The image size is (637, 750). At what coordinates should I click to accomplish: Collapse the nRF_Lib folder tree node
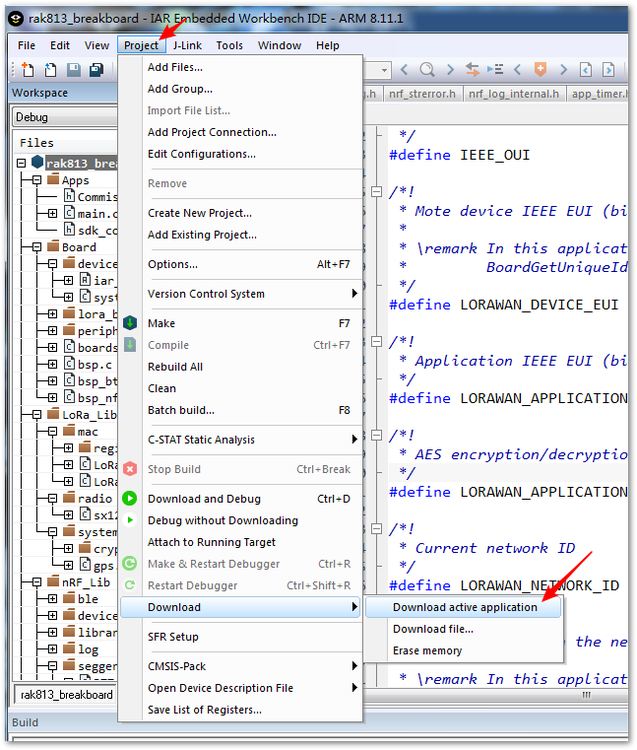37,582
